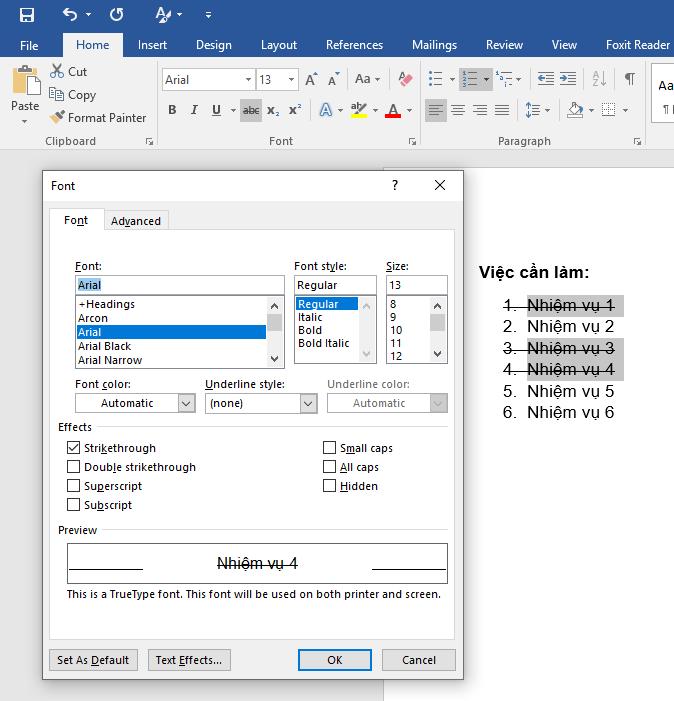The width and height of the screenshot is (674, 701).
Task: Toggle the ribbon strikethrough abc icon
Action: pos(250,110)
